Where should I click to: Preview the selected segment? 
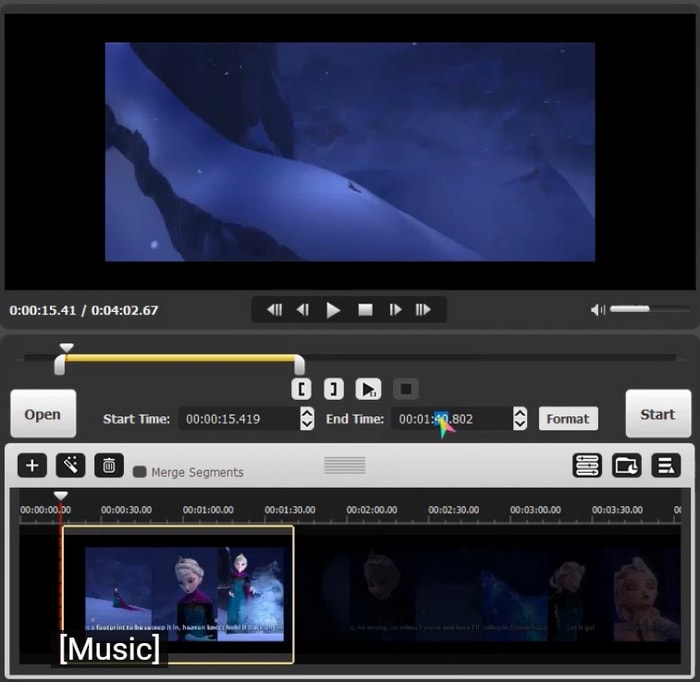(x=368, y=389)
